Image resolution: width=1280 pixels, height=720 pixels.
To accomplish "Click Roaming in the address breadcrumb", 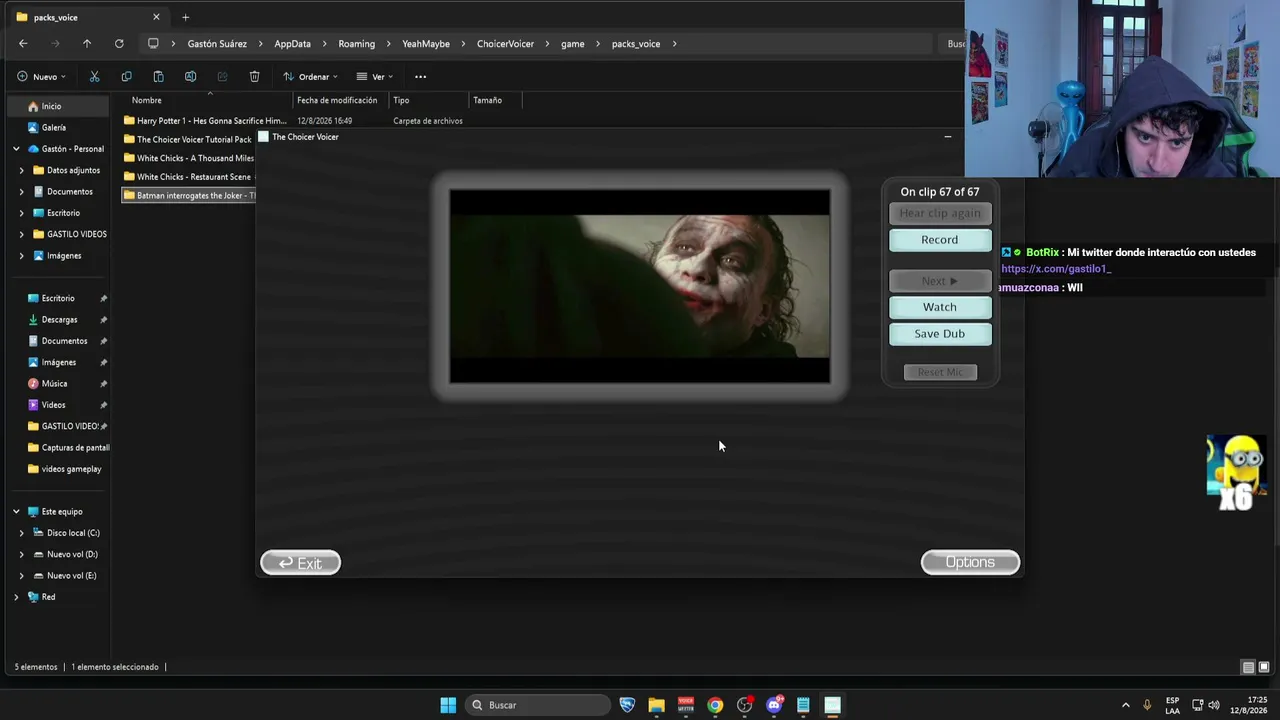I will (357, 44).
